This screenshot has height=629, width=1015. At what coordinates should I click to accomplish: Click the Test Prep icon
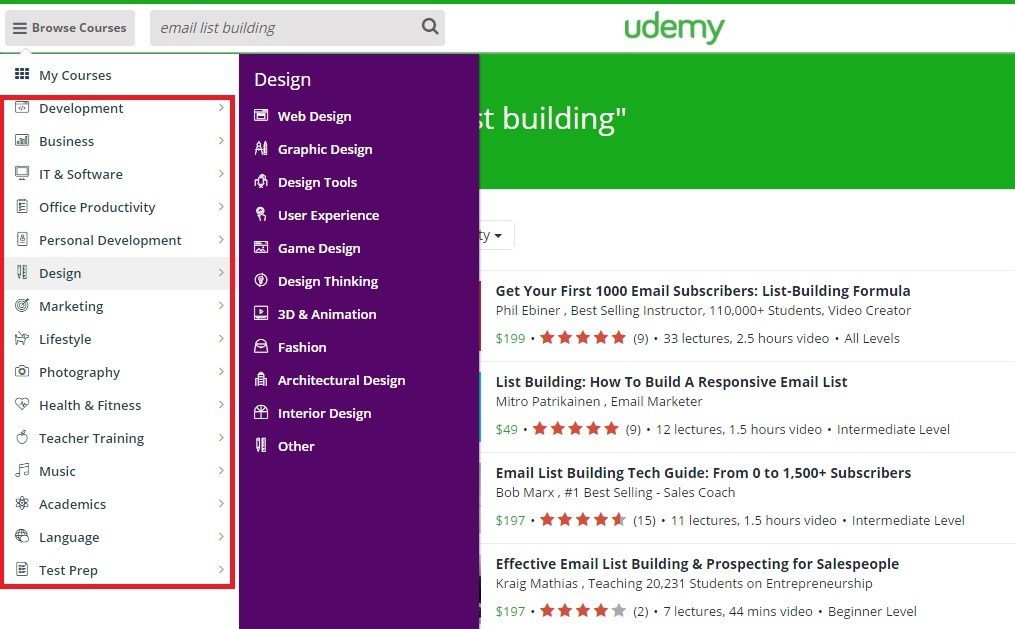22,569
